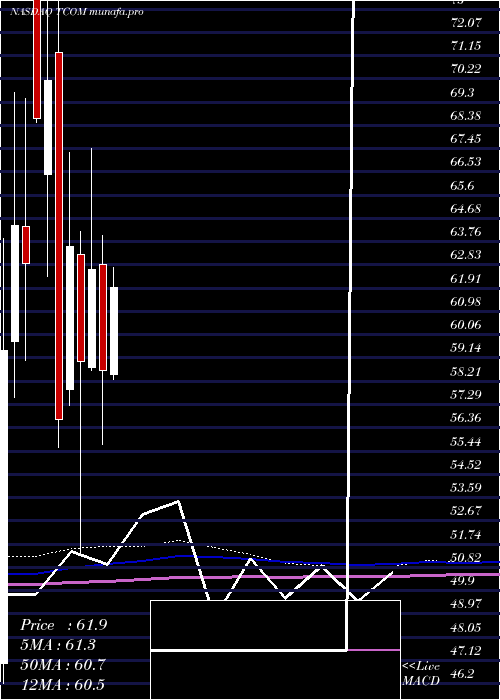Click the 50MA : 60.7 value
This screenshot has height=700, width=500.
point(63,665)
